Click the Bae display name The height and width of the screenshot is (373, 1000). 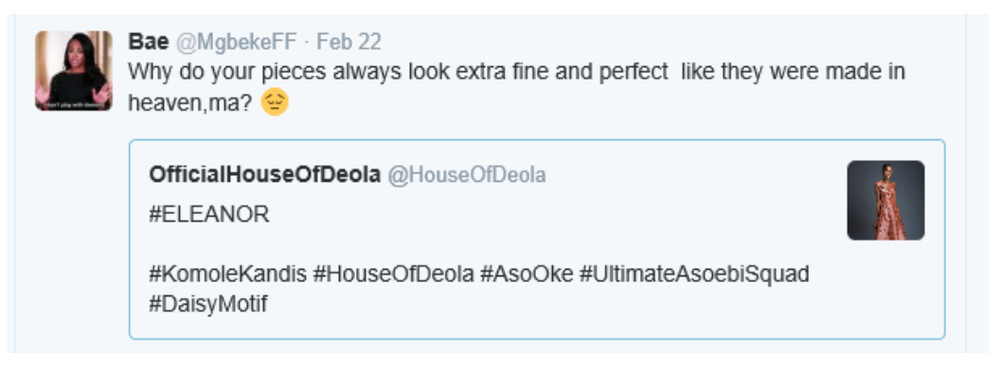click(x=148, y=42)
